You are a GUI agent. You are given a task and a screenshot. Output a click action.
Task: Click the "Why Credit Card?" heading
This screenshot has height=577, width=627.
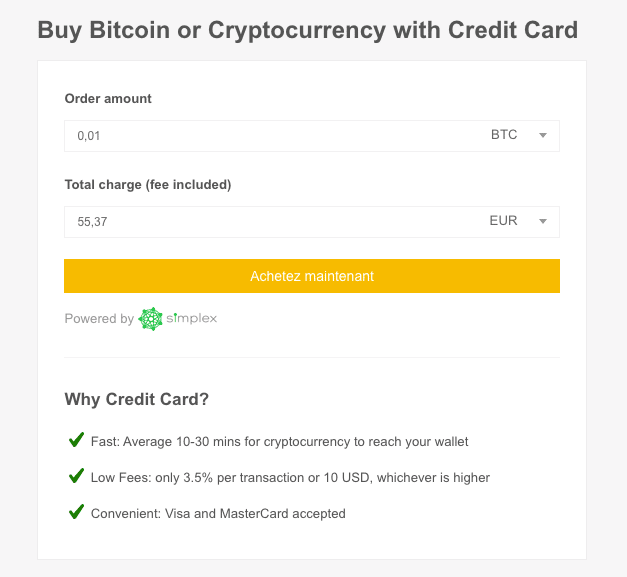pos(137,400)
